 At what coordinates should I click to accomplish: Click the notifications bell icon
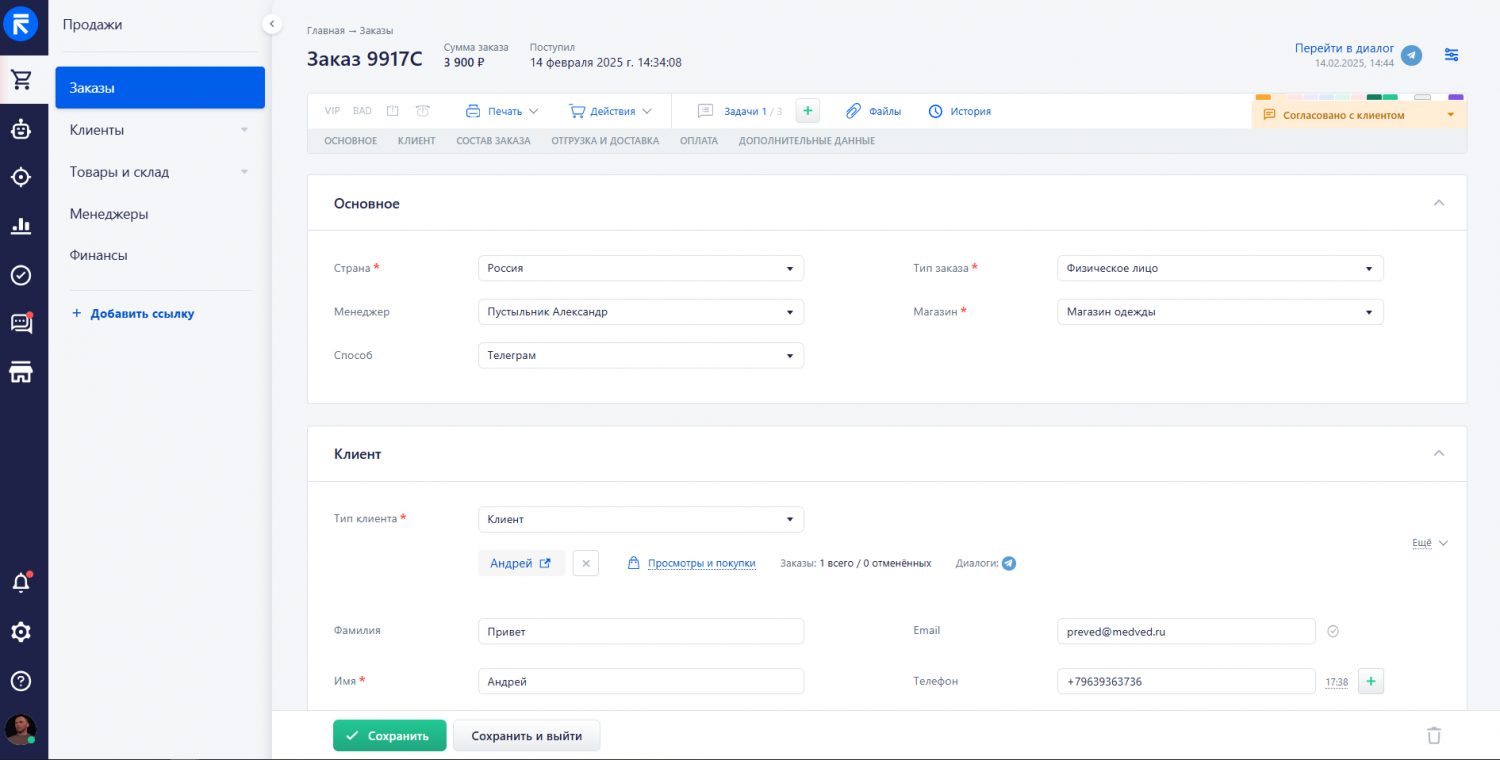[x=21, y=583]
